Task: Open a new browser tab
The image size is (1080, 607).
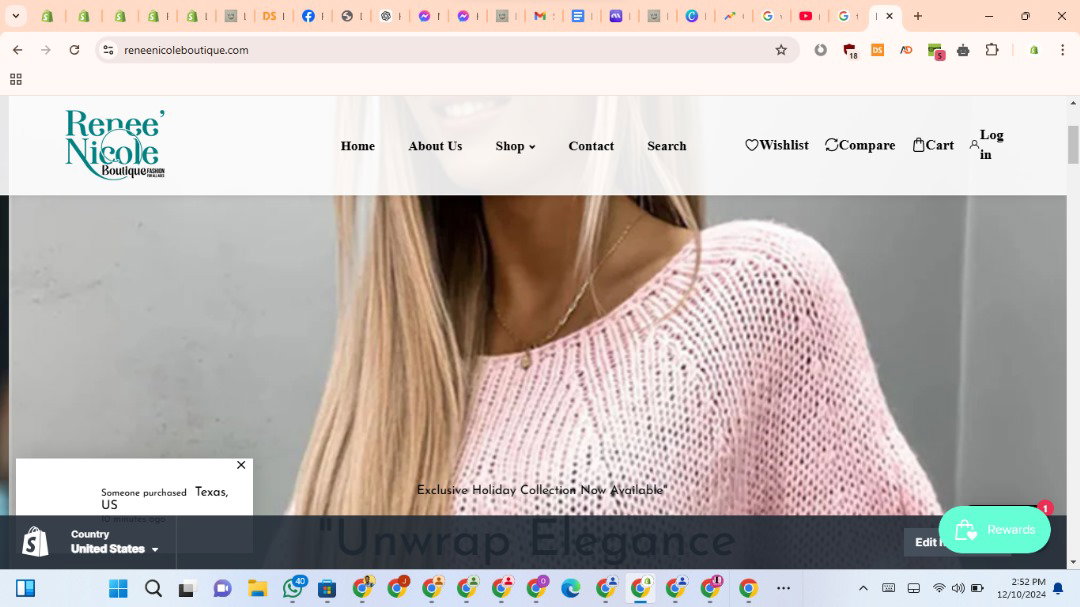Action: (x=917, y=16)
